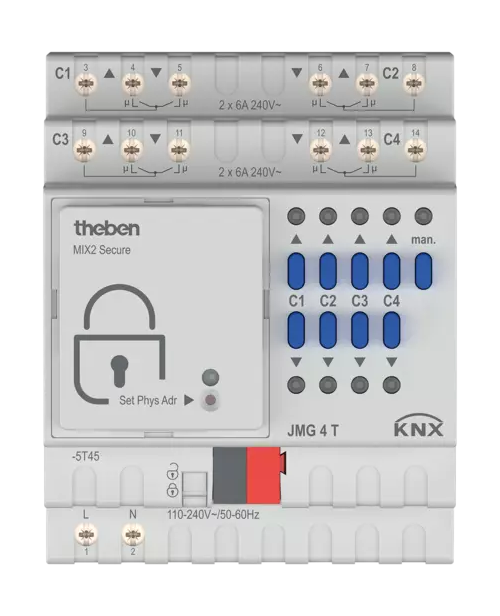Click screw terminal 13
Viewport: 500px width, 616px height.
tap(368, 149)
